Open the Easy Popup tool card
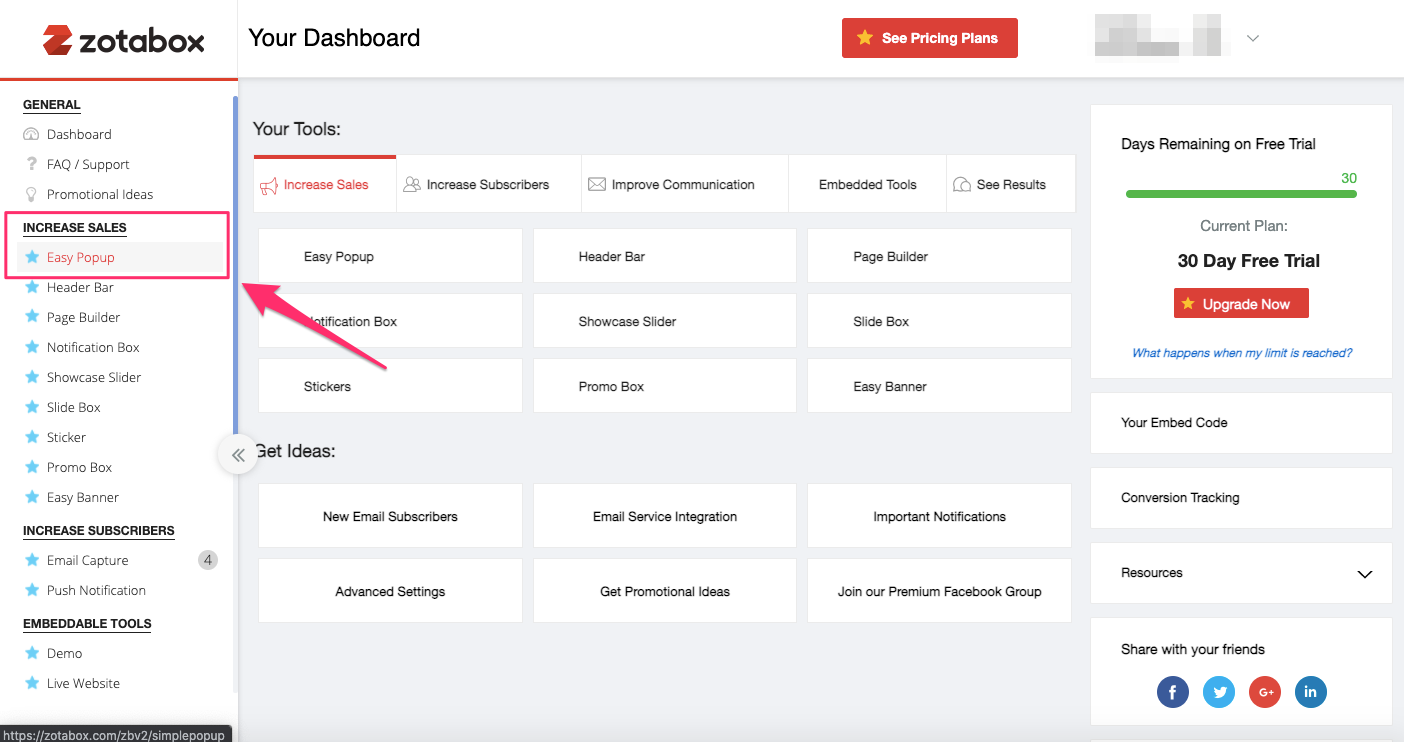This screenshot has height=742, width=1404. pyautogui.click(x=390, y=256)
